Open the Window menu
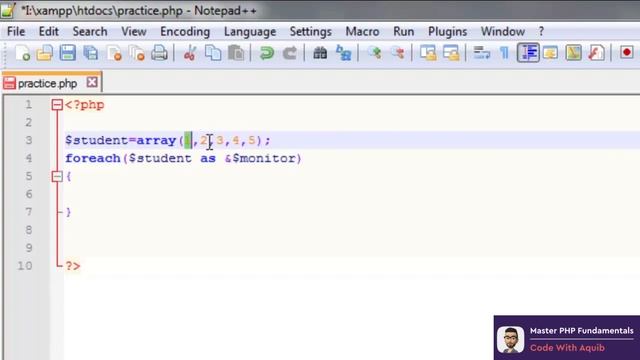Image resolution: width=640 pixels, height=360 pixels. (502, 31)
